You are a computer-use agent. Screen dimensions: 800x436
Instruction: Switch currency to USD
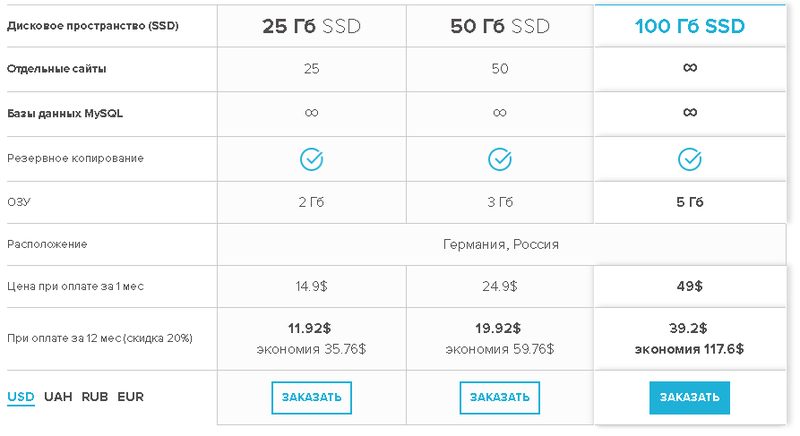tap(21, 397)
